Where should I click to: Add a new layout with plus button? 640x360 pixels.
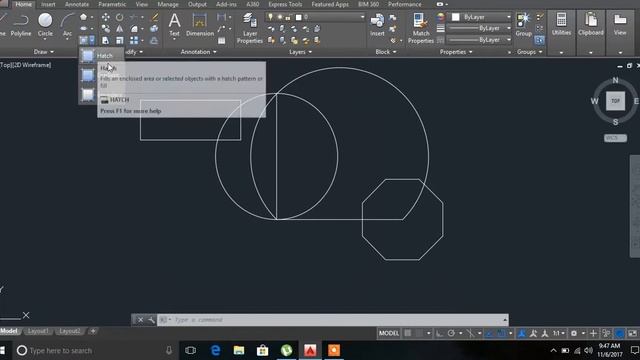point(93,331)
